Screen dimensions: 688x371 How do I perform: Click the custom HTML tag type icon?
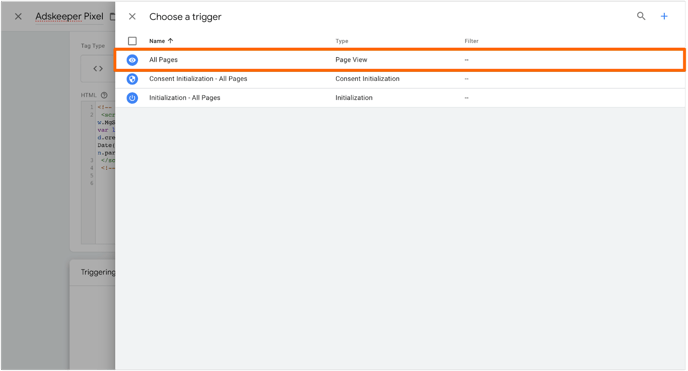pyautogui.click(x=98, y=68)
